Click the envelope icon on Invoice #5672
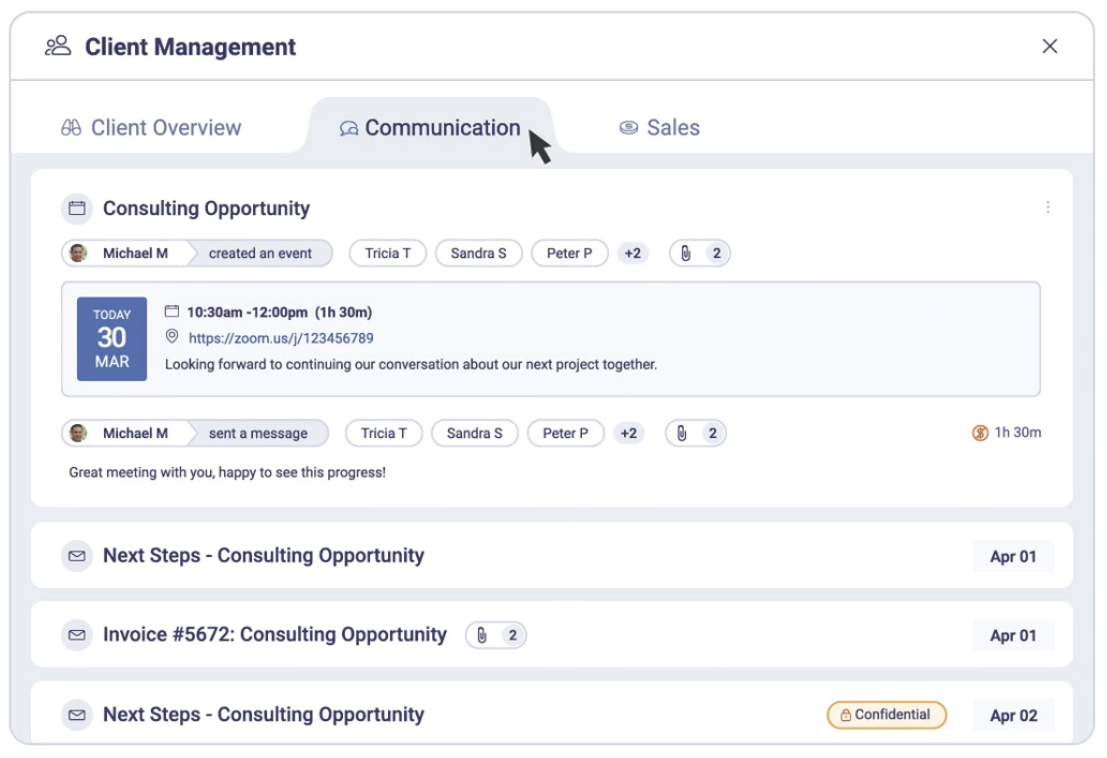 tap(76, 635)
